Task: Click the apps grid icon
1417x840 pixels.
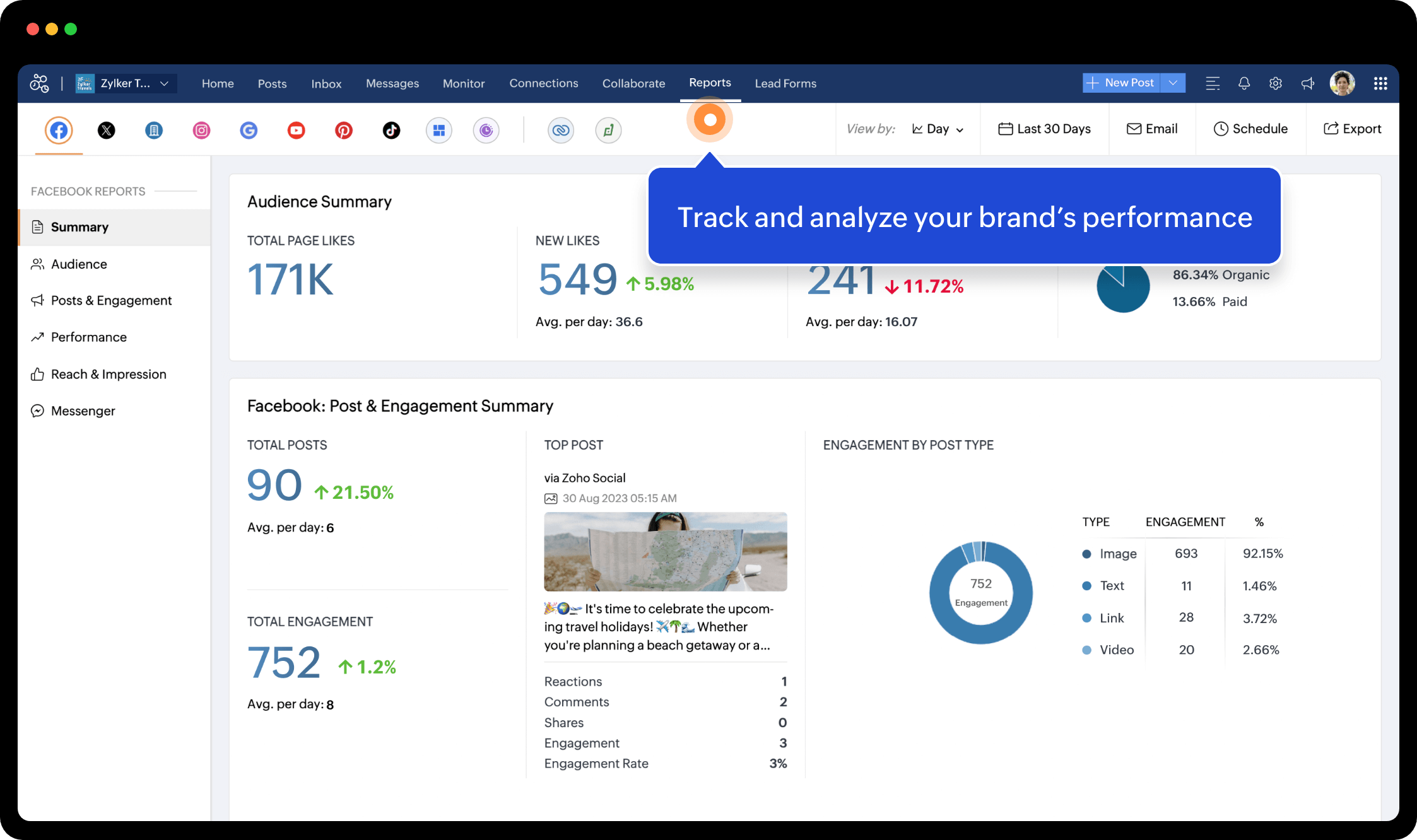Action: [1380, 83]
